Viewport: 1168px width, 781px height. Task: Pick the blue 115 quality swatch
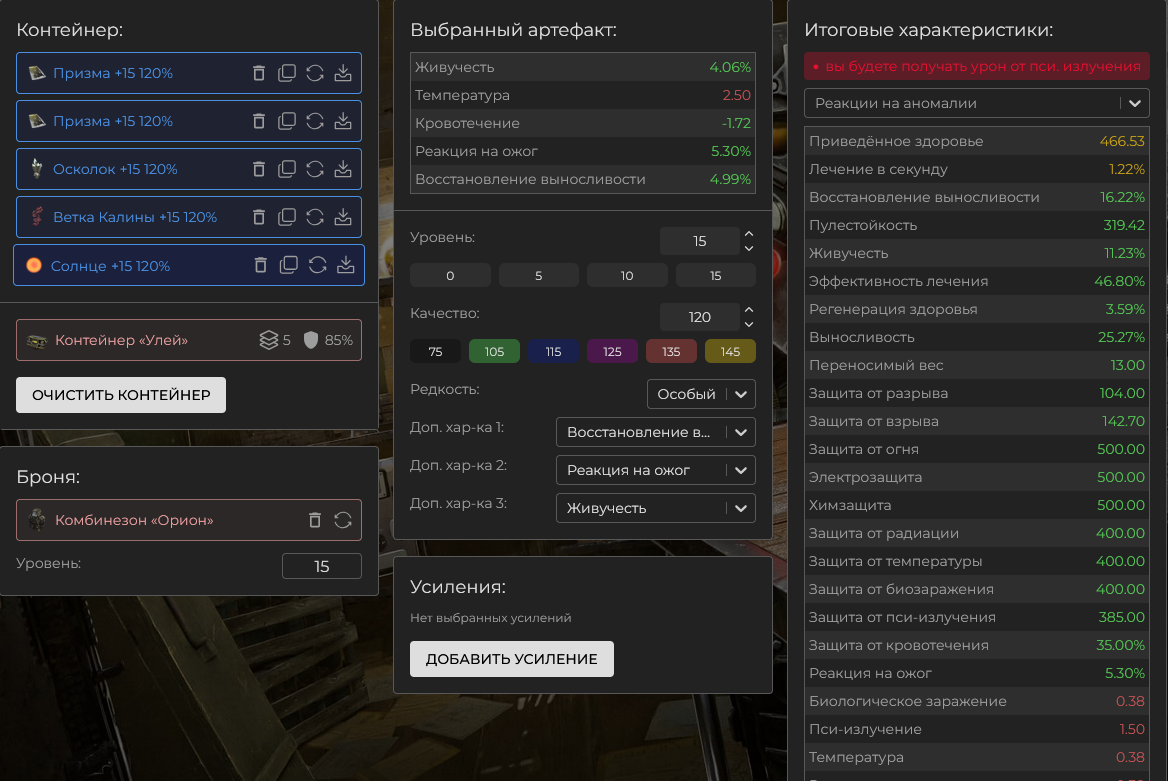point(553,352)
